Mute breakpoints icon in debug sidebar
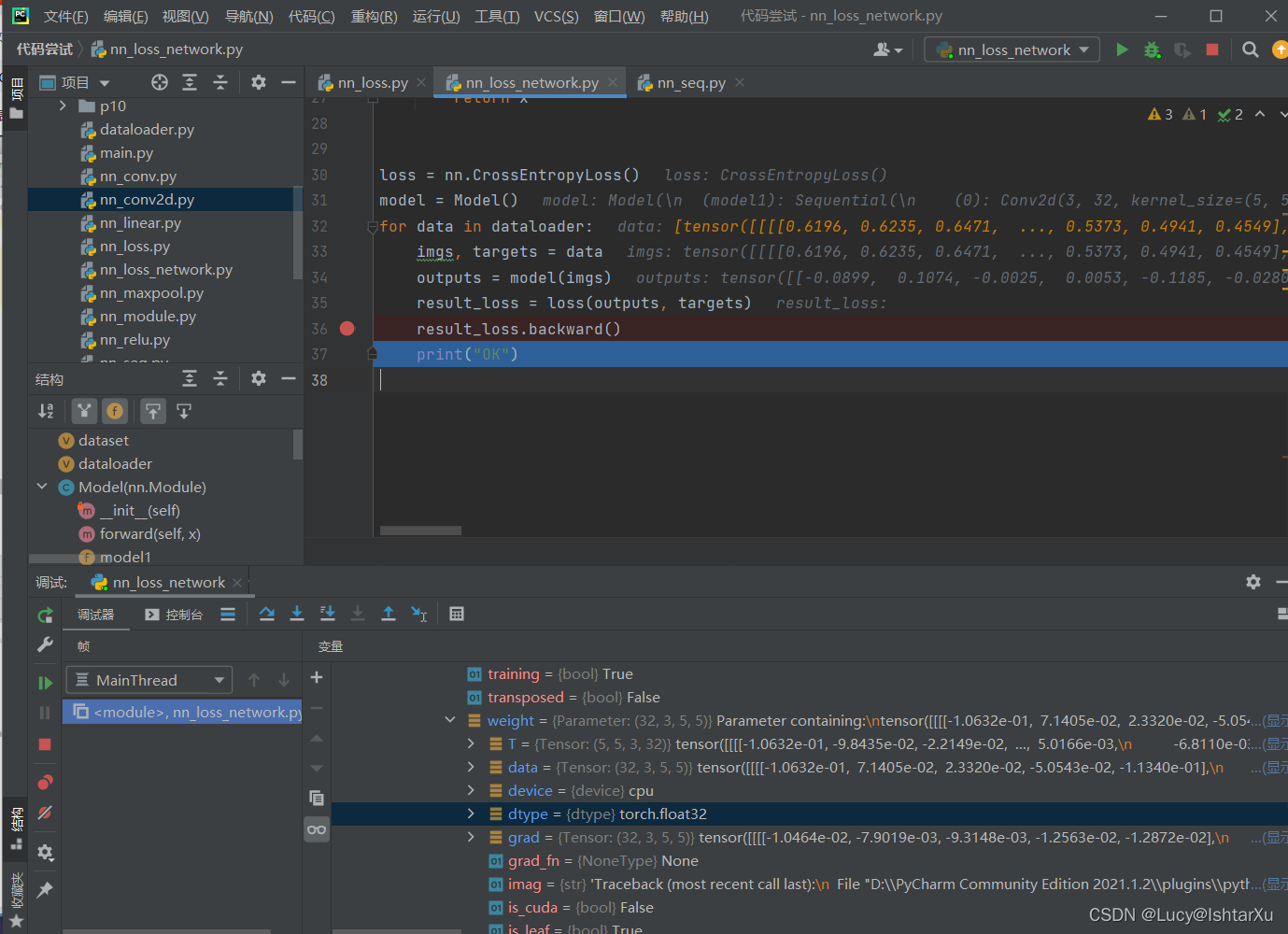This screenshot has height=934, width=1288. [45, 813]
